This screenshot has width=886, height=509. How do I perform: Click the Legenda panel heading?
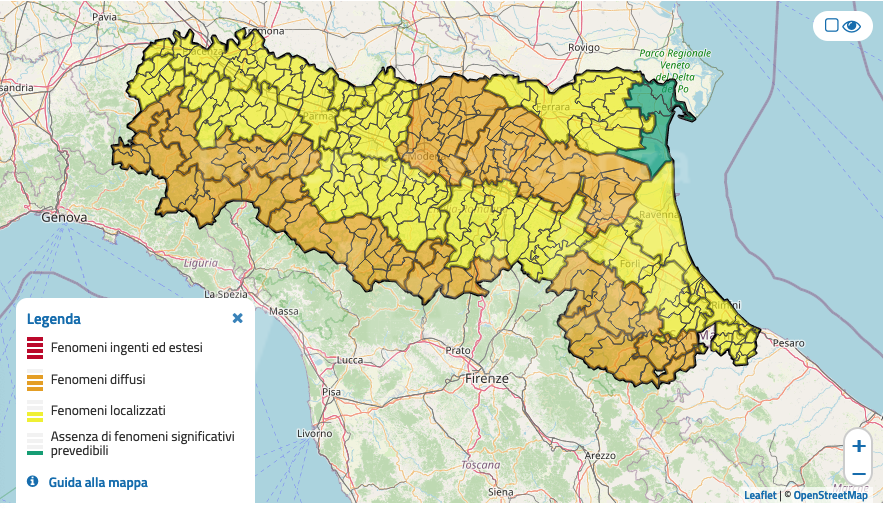pyautogui.click(x=54, y=320)
